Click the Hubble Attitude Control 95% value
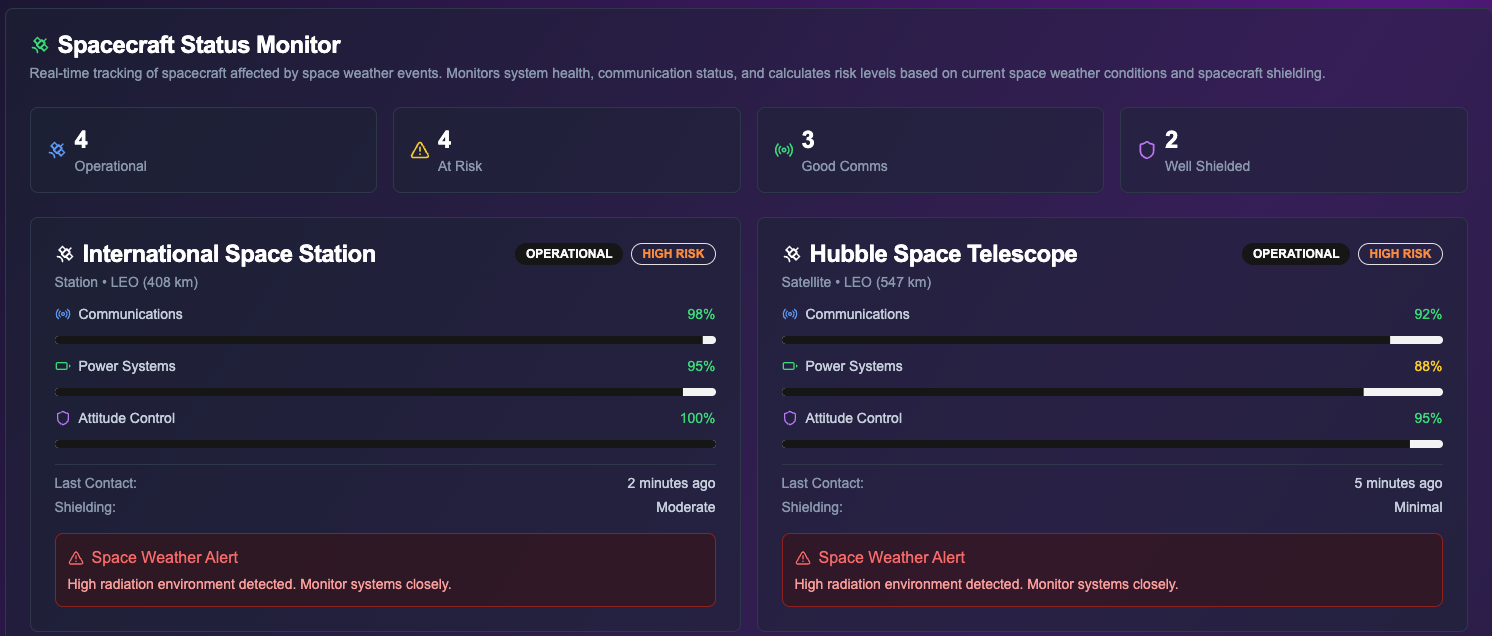This screenshot has height=636, width=1492. click(1428, 418)
